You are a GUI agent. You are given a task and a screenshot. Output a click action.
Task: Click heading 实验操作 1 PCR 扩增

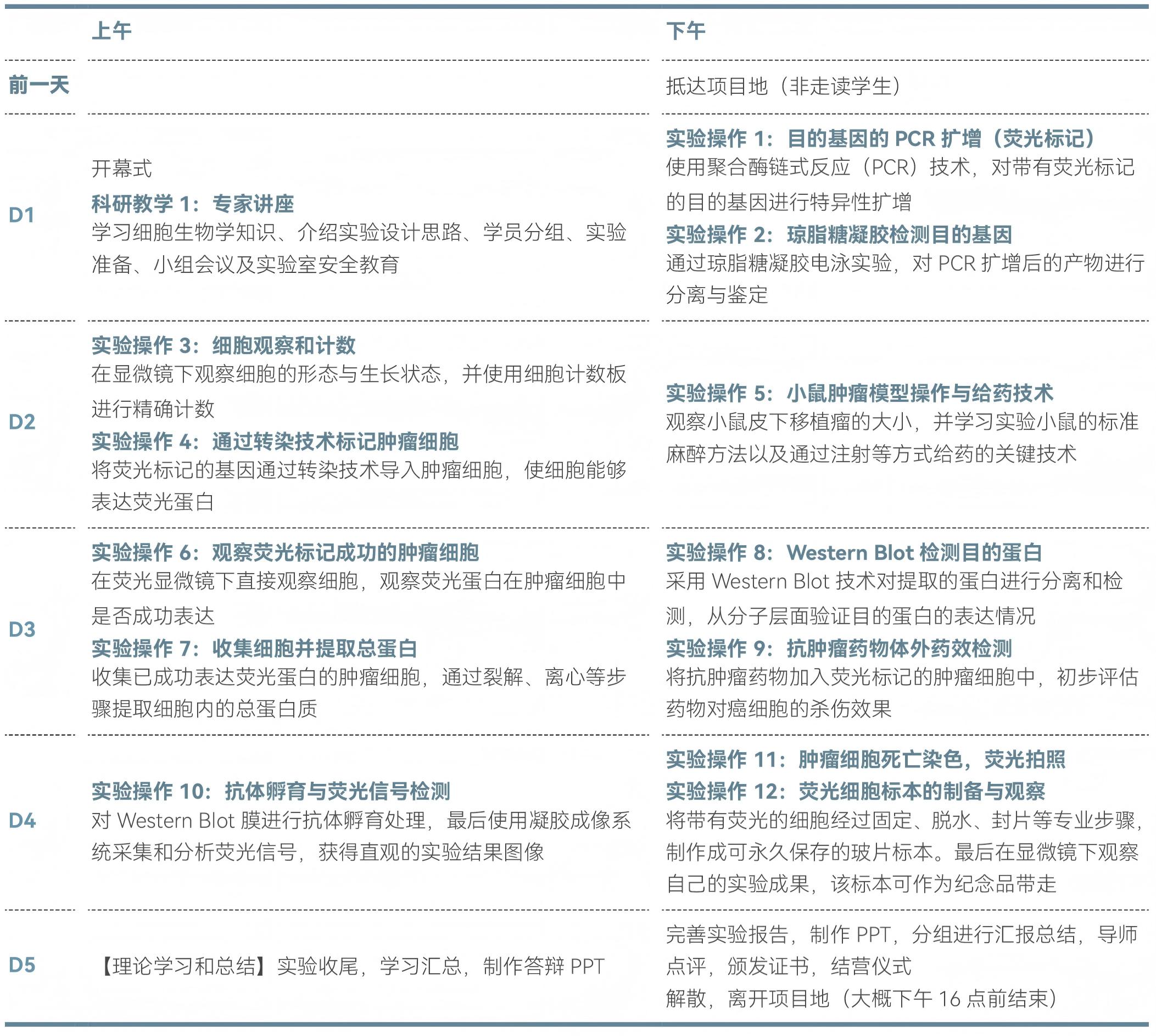point(880,138)
